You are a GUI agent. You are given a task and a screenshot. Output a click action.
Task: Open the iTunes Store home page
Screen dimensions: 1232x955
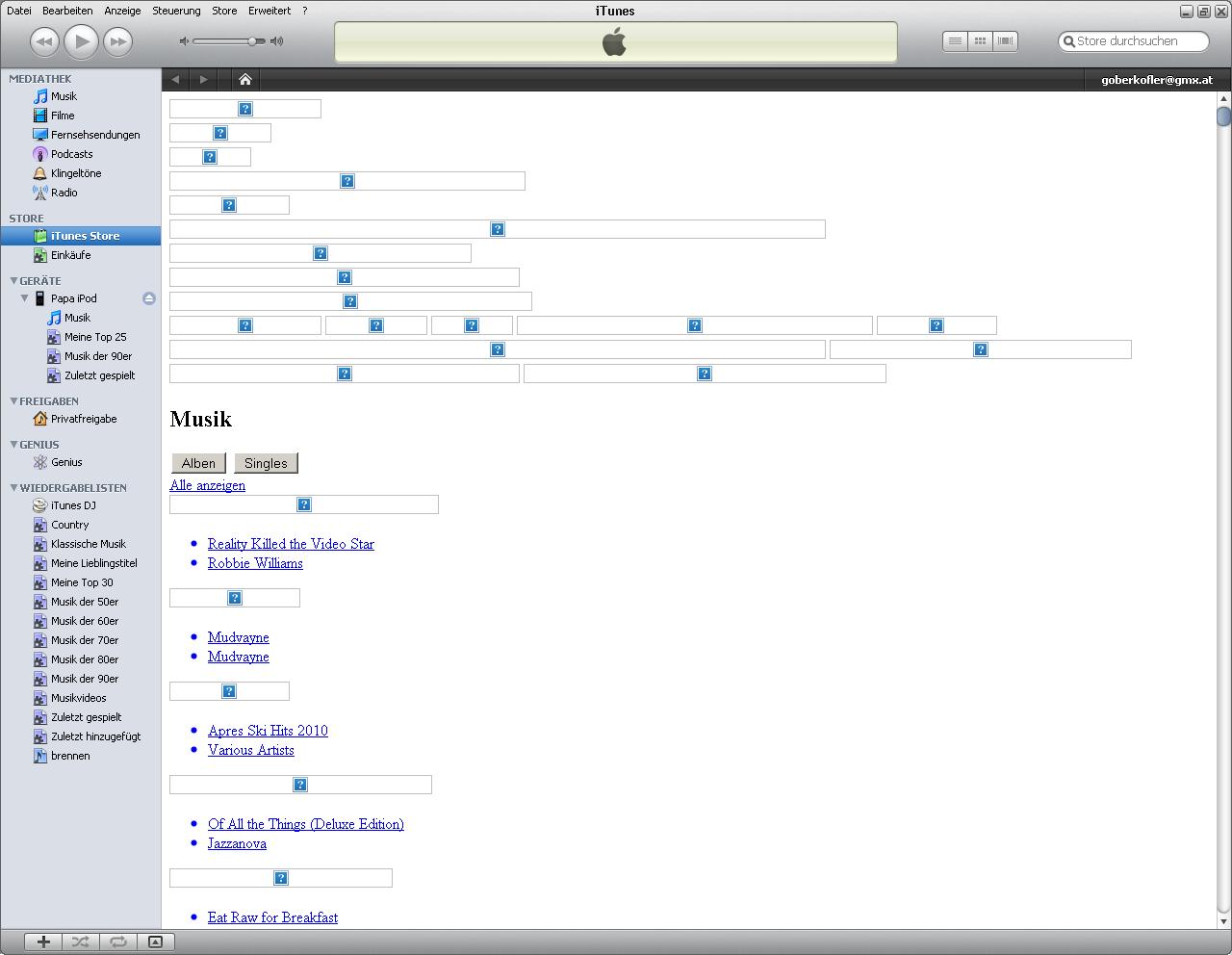245,80
